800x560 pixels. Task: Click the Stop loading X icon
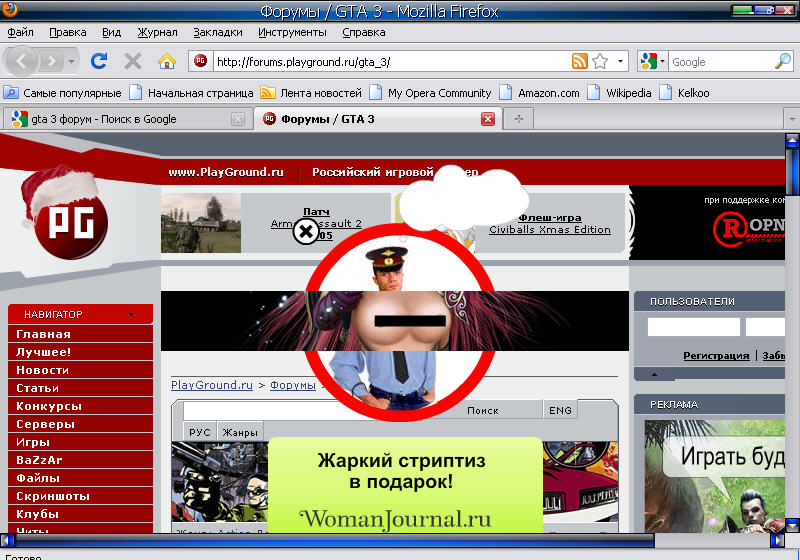tap(133, 62)
